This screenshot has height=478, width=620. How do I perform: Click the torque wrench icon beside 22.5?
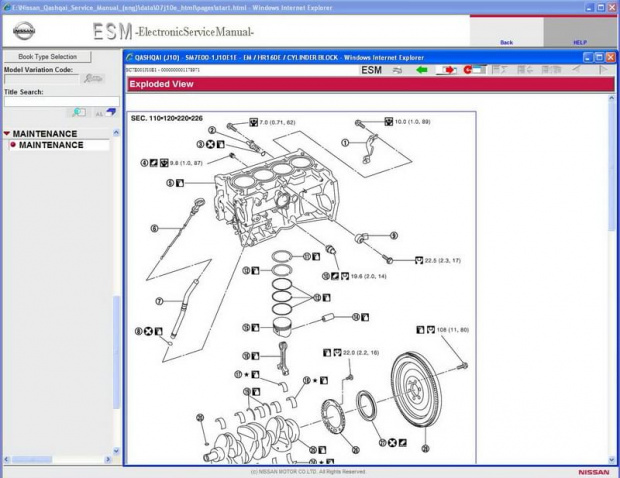point(419,260)
